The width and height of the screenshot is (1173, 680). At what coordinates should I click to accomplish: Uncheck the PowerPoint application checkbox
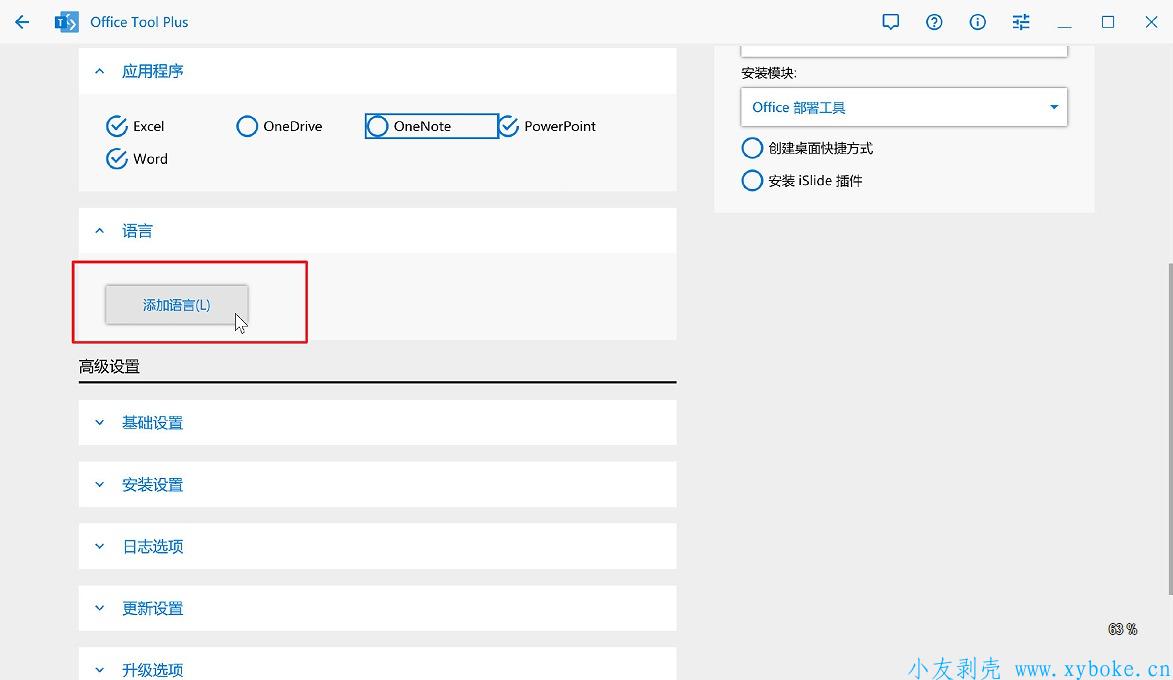[509, 126]
